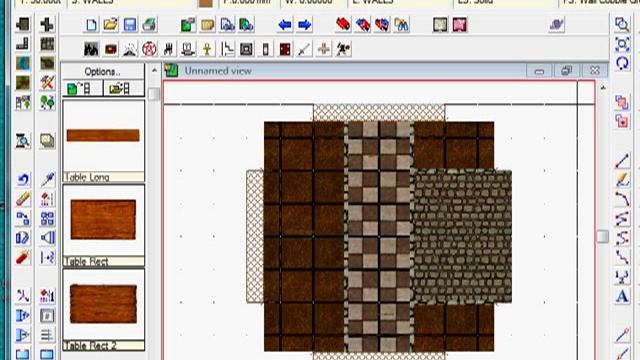Click the stairs symbol catalog icon
Image resolution: width=640 pixels, height=360 pixels.
click(227, 49)
